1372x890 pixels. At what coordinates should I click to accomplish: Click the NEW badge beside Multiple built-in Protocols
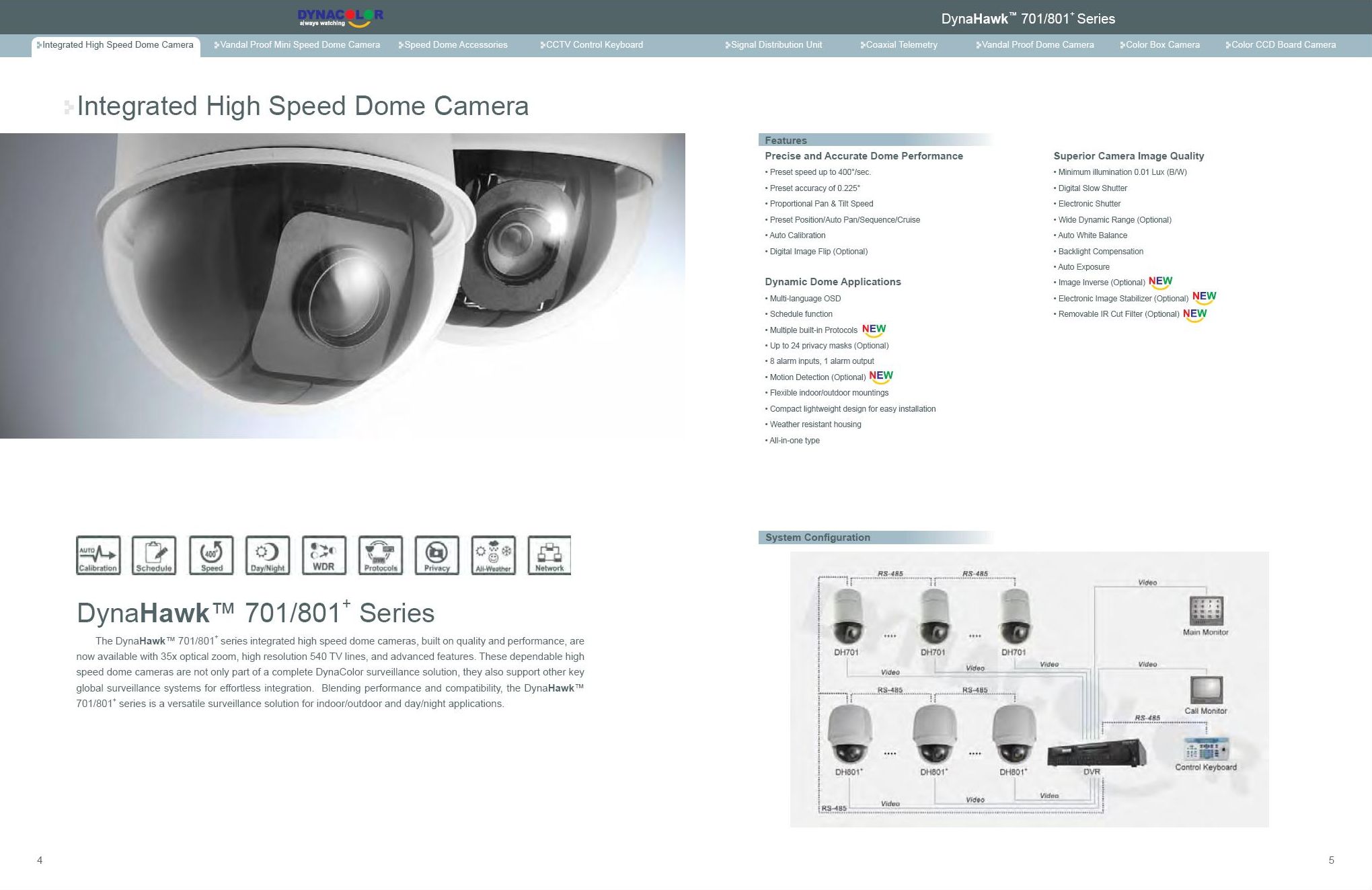tap(874, 330)
